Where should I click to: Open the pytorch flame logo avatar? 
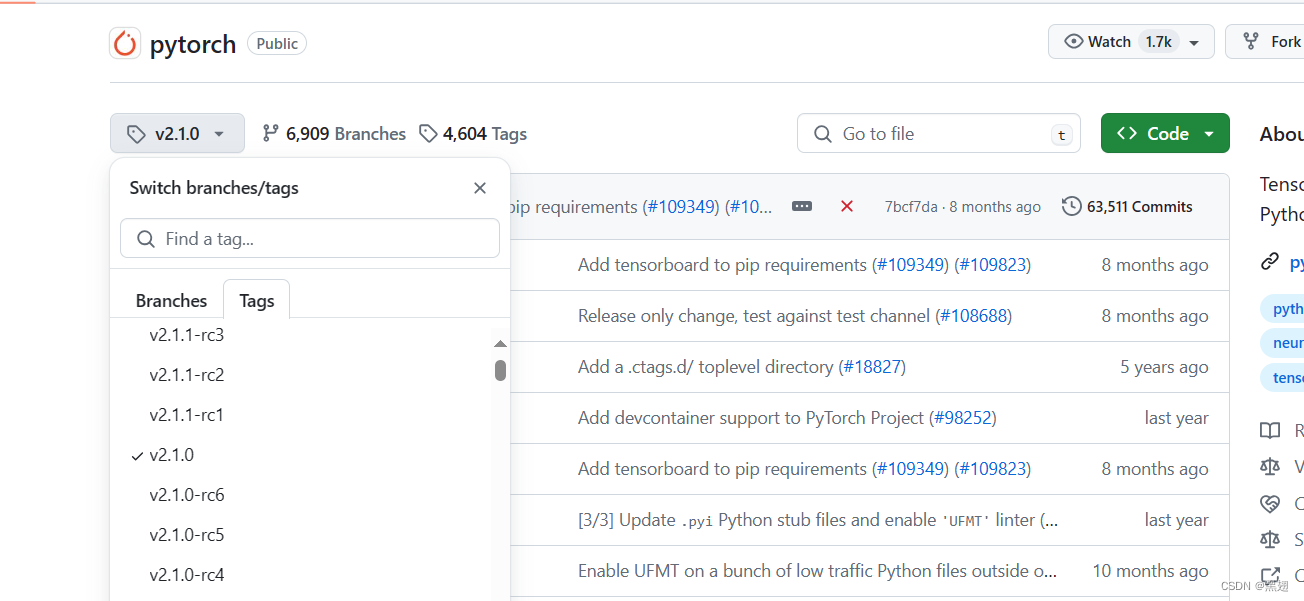point(125,43)
